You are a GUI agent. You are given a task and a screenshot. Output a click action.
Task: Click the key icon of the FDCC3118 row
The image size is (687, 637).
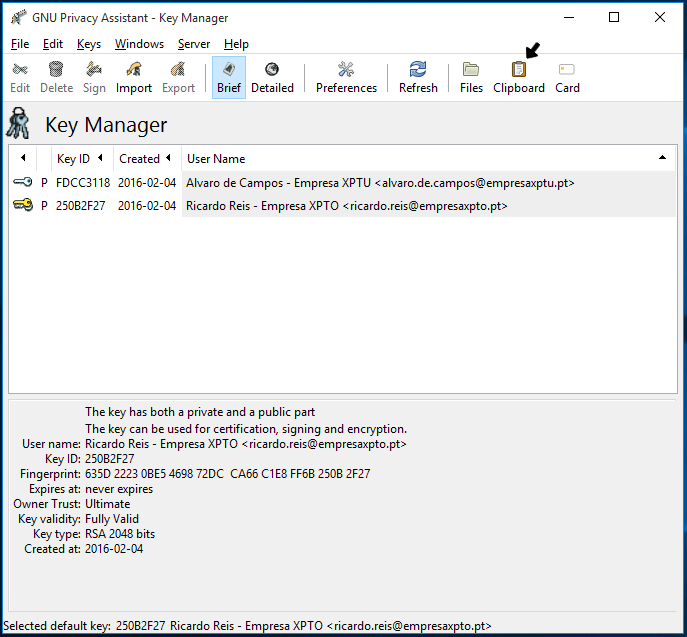coord(22,182)
